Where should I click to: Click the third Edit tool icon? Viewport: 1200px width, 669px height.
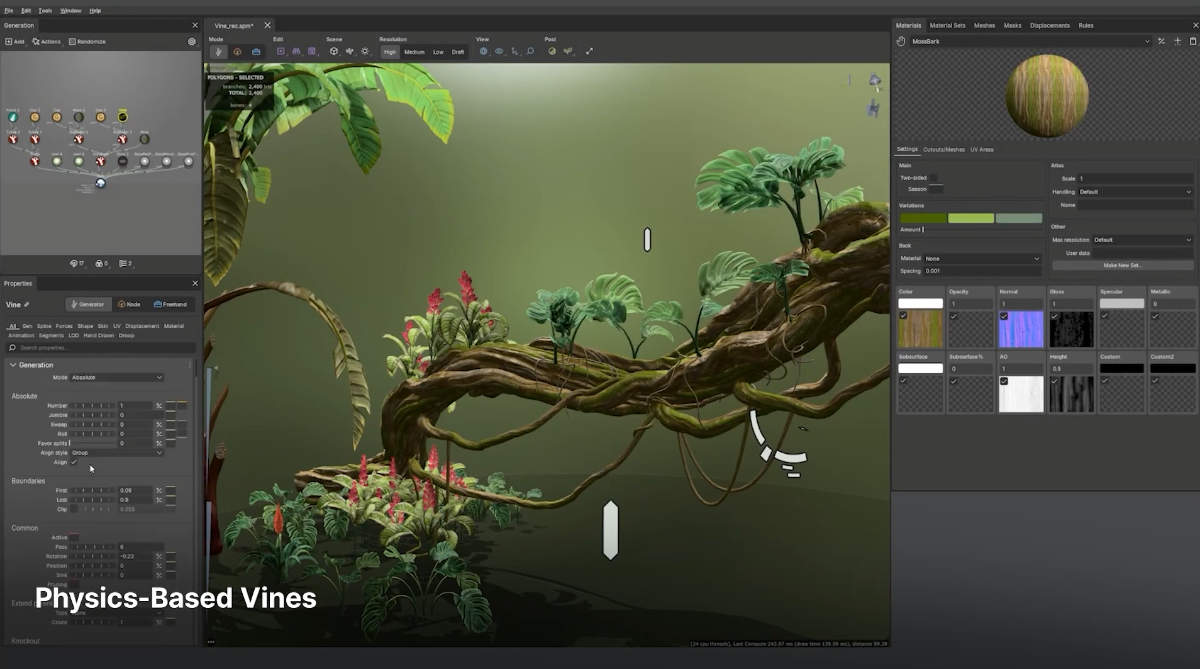(312, 51)
